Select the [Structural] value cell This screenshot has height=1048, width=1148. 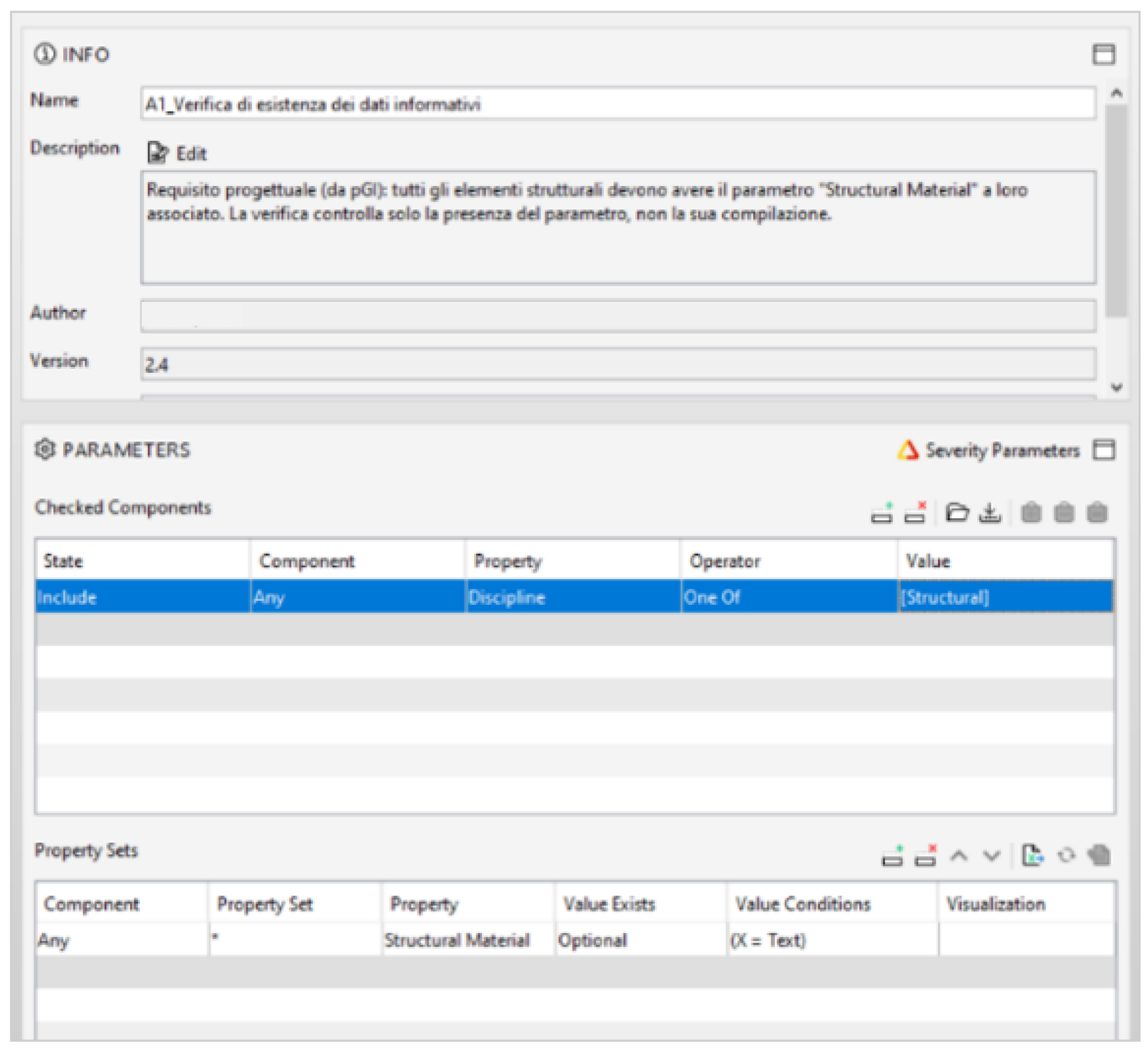click(1005, 597)
